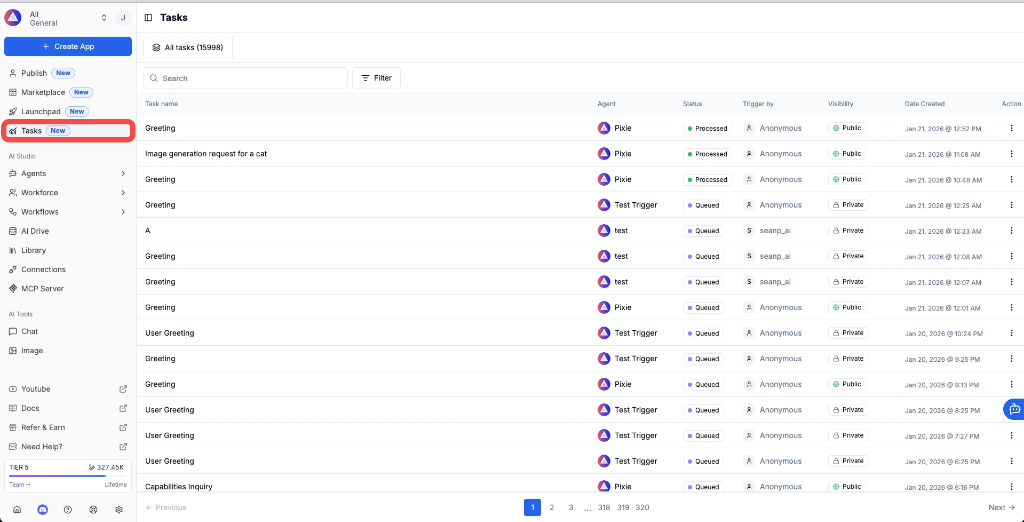The height and width of the screenshot is (522, 1024).
Task: Open action menu for Image generation cat task
Action: point(1011,154)
